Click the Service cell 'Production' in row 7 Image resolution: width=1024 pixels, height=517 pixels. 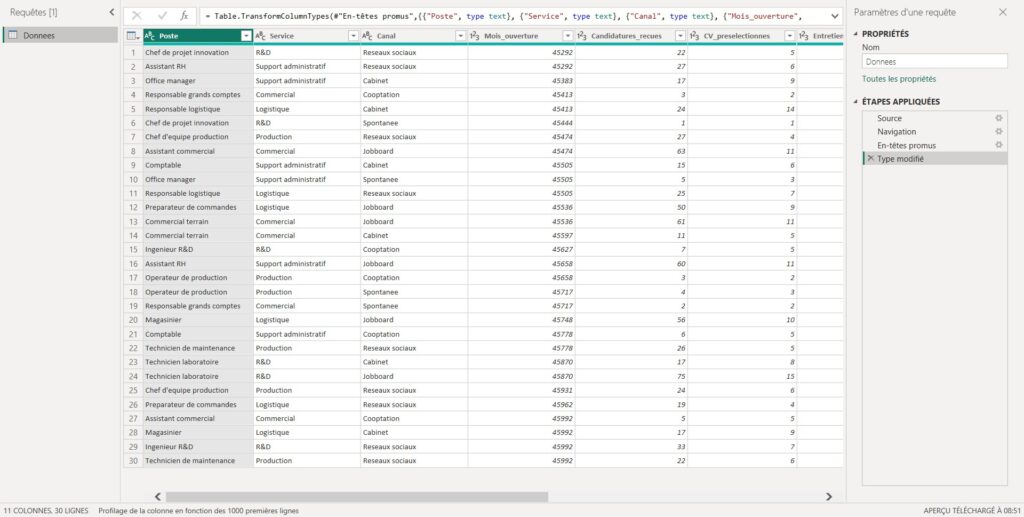coord(307,137)
